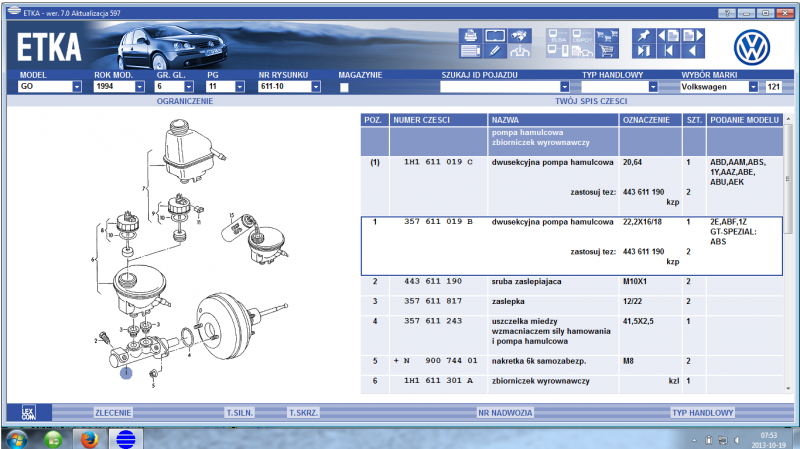The height and width of the screenshot is (449, 800).
Task: Click the ELSA icon
Action: 558,35
